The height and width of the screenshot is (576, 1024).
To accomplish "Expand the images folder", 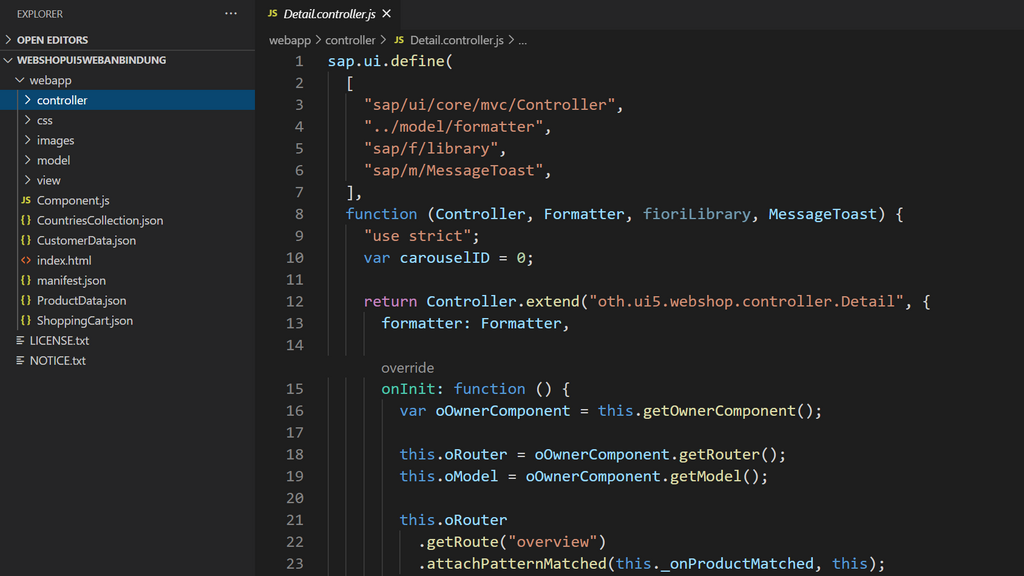I will (55, 140).
